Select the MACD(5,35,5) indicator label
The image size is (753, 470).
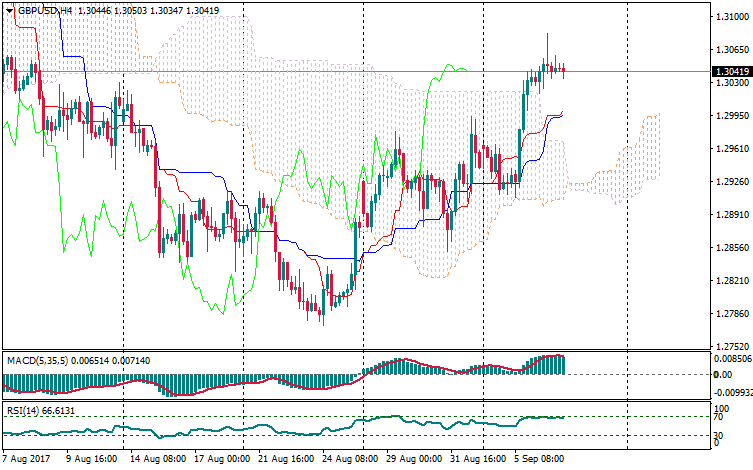38,359
